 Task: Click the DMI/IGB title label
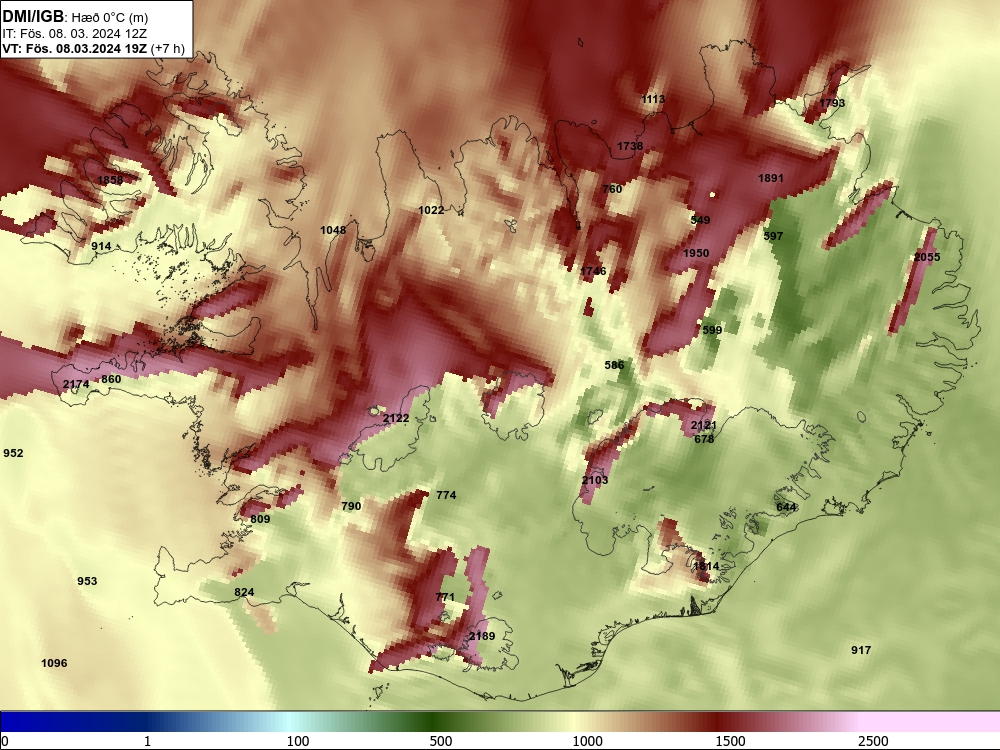point(33,16)
